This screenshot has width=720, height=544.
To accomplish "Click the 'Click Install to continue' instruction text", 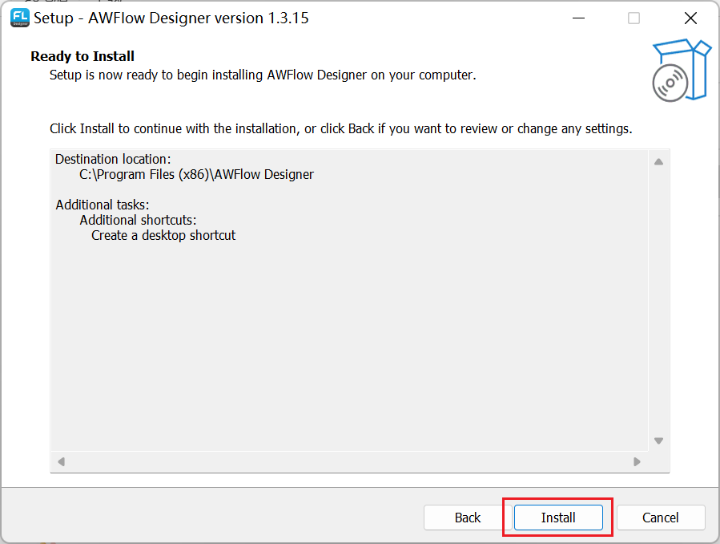I will [x=341, y=129].
